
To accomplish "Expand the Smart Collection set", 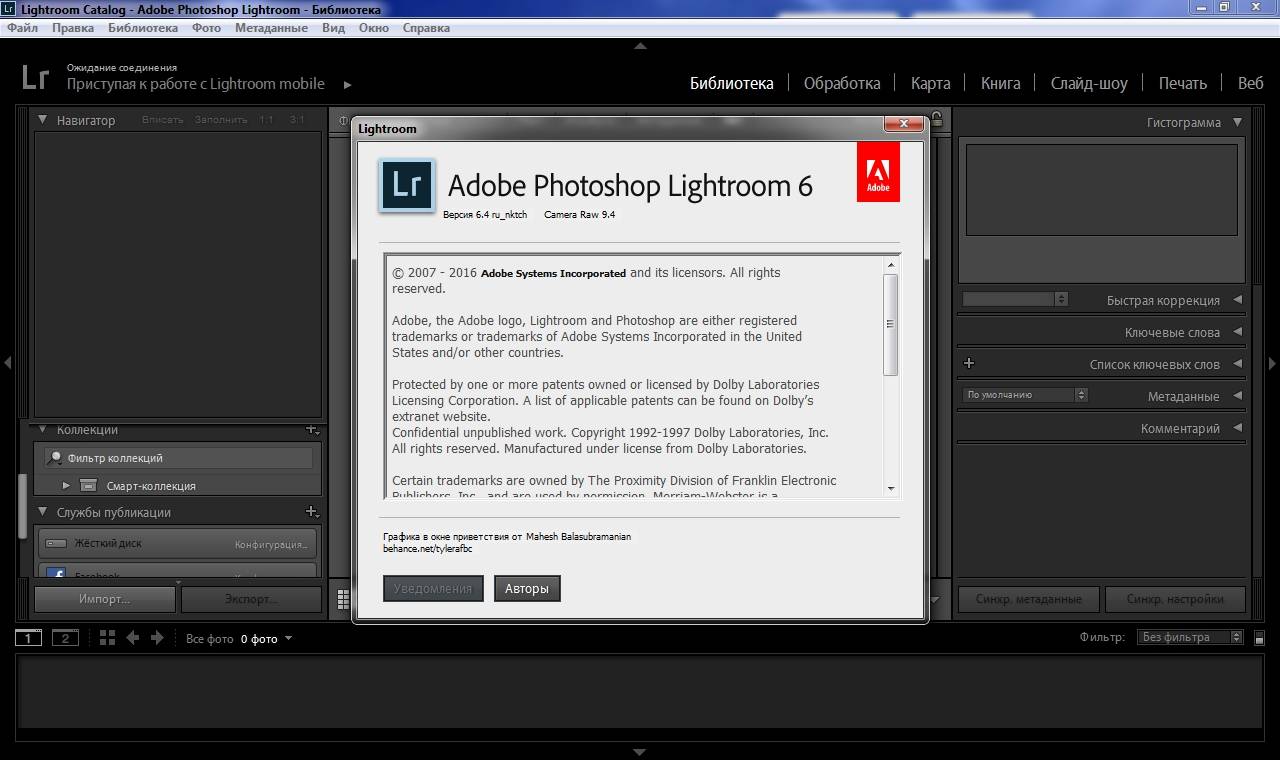I will pos(66,486).
